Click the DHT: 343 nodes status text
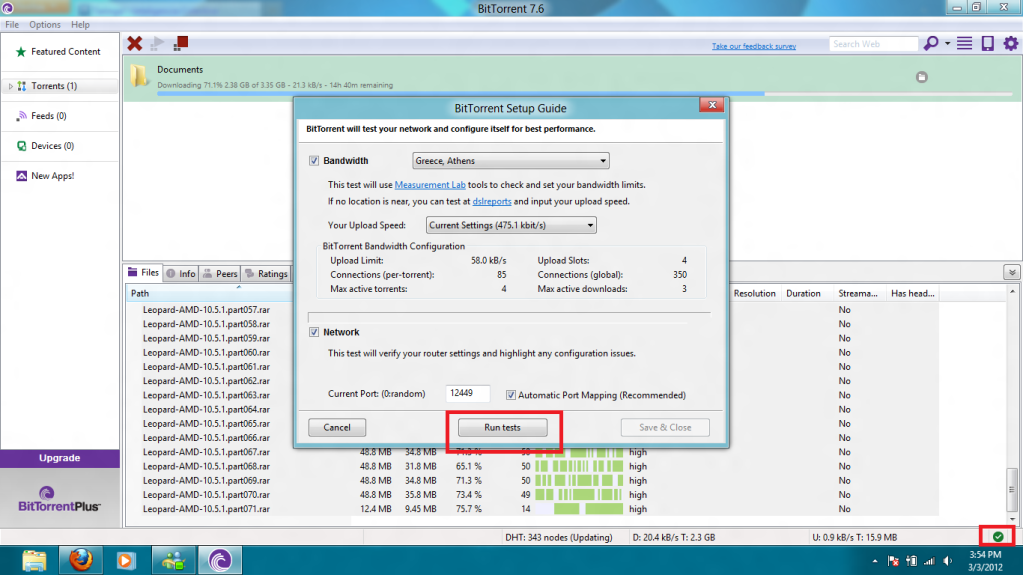 [558, 538]
